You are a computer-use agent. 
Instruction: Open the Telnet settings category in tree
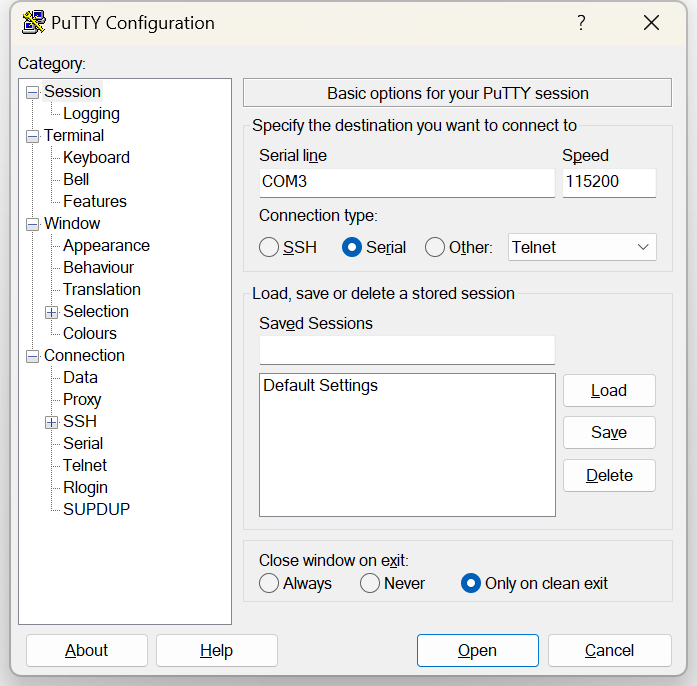pos(85,465)
